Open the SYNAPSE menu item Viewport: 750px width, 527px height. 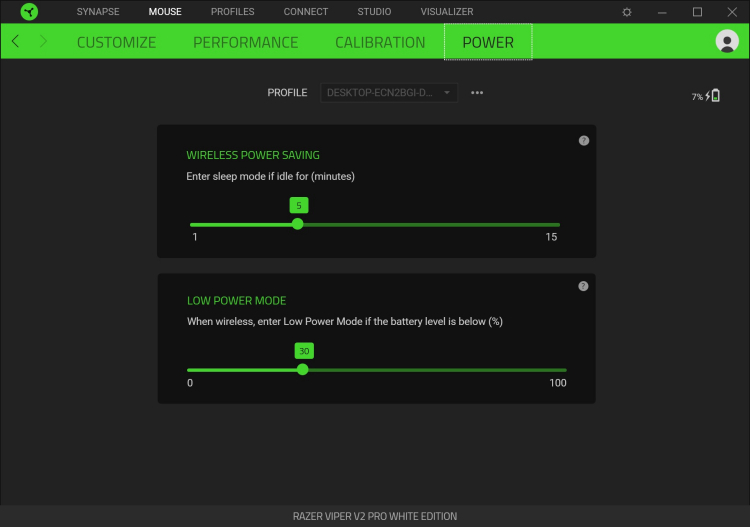pos(98,11)
